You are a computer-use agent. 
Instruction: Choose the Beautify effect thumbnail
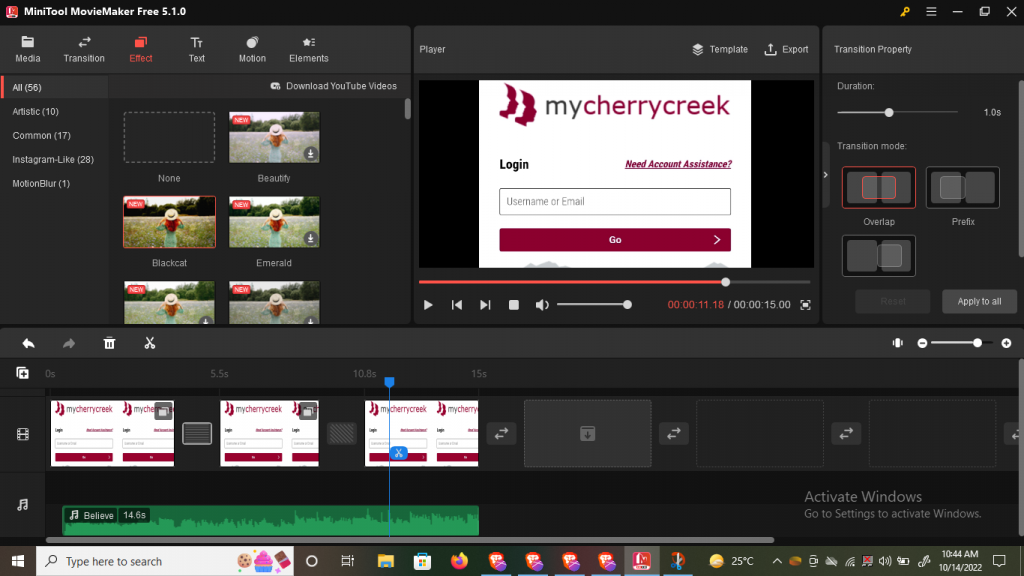coord(274,137)
